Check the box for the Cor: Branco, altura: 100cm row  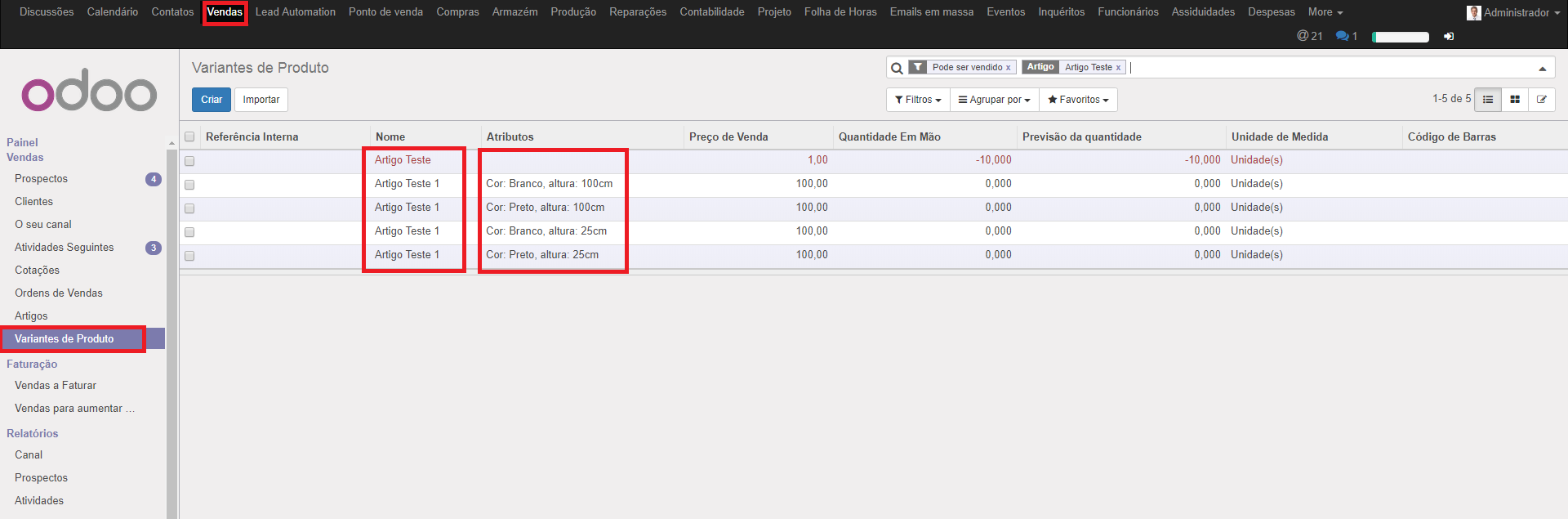tap(189, 185)
